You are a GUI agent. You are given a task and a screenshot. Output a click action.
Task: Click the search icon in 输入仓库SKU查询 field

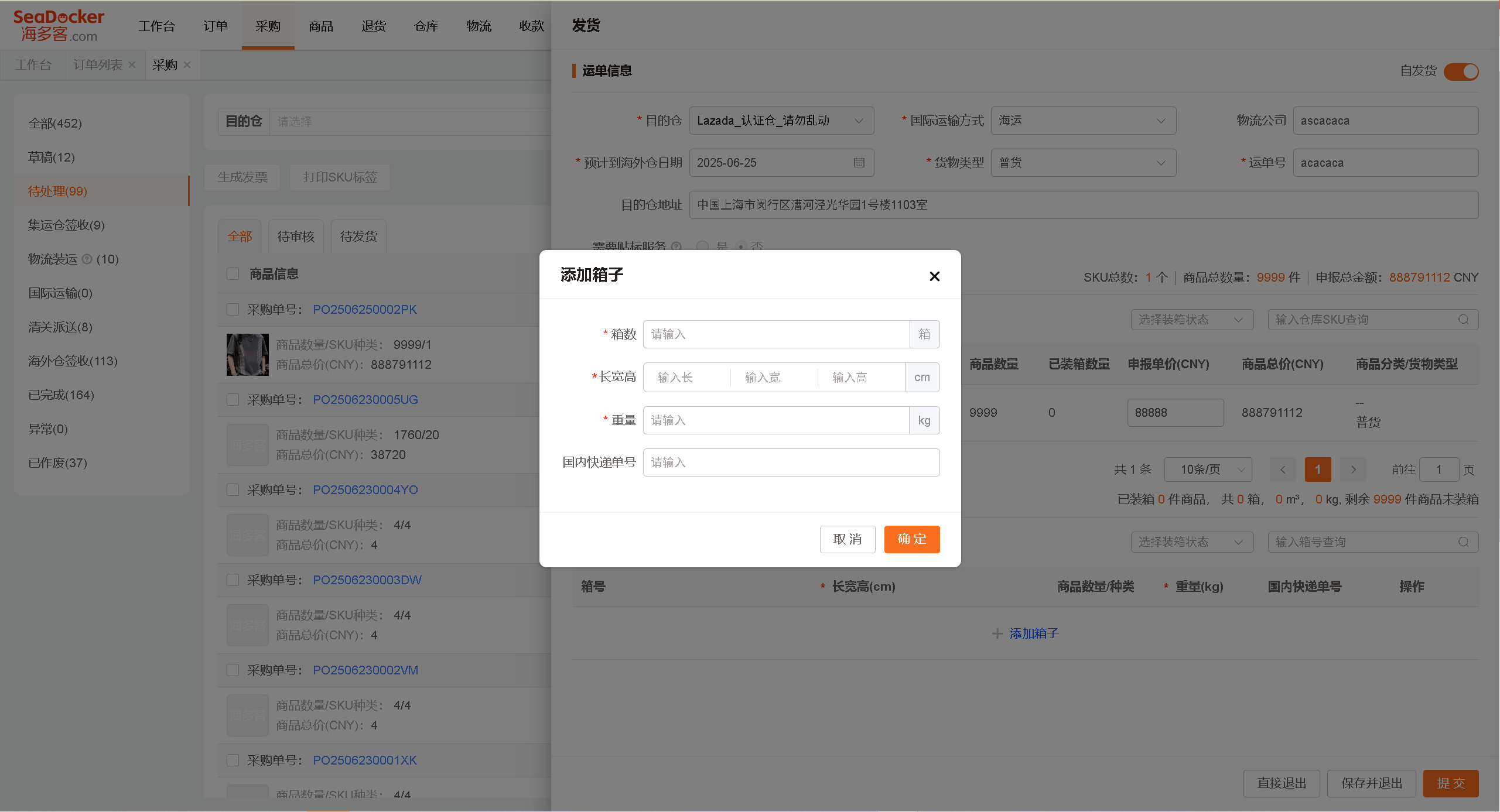1463,320
